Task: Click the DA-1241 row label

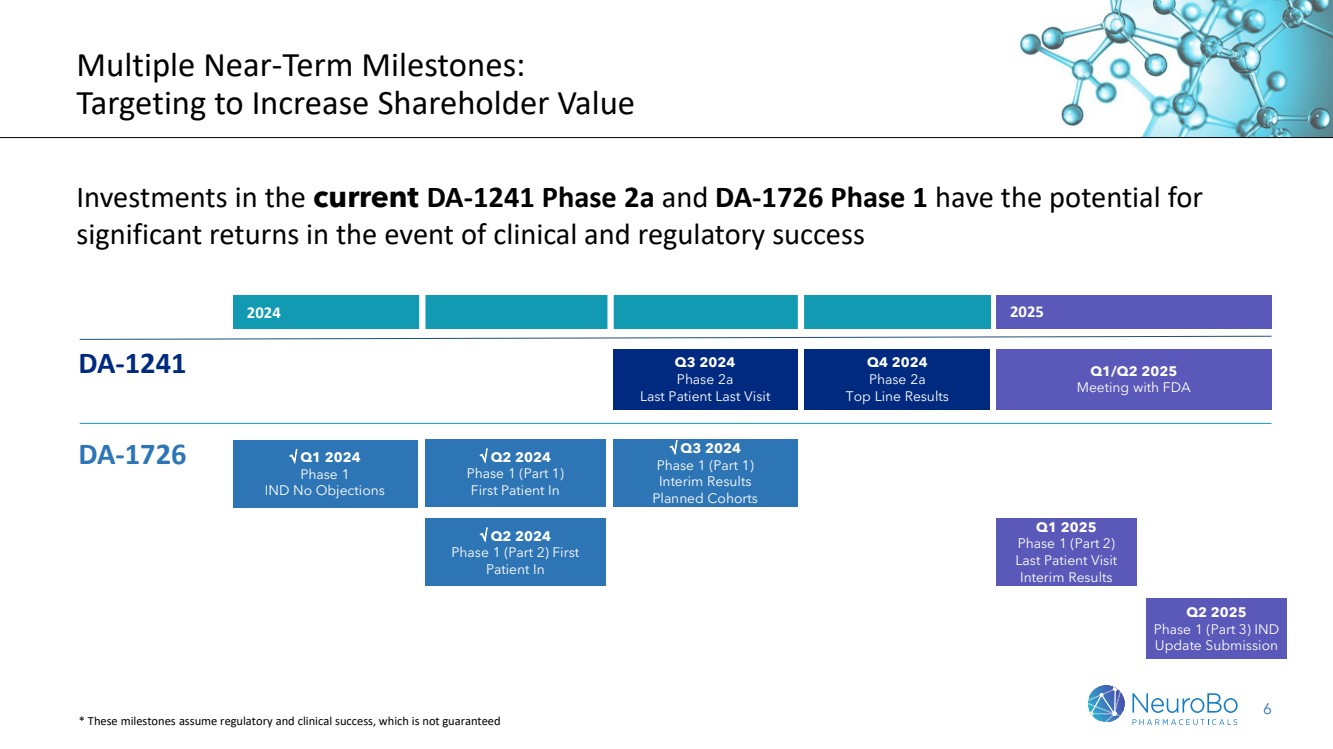Action: pos(132,364)
